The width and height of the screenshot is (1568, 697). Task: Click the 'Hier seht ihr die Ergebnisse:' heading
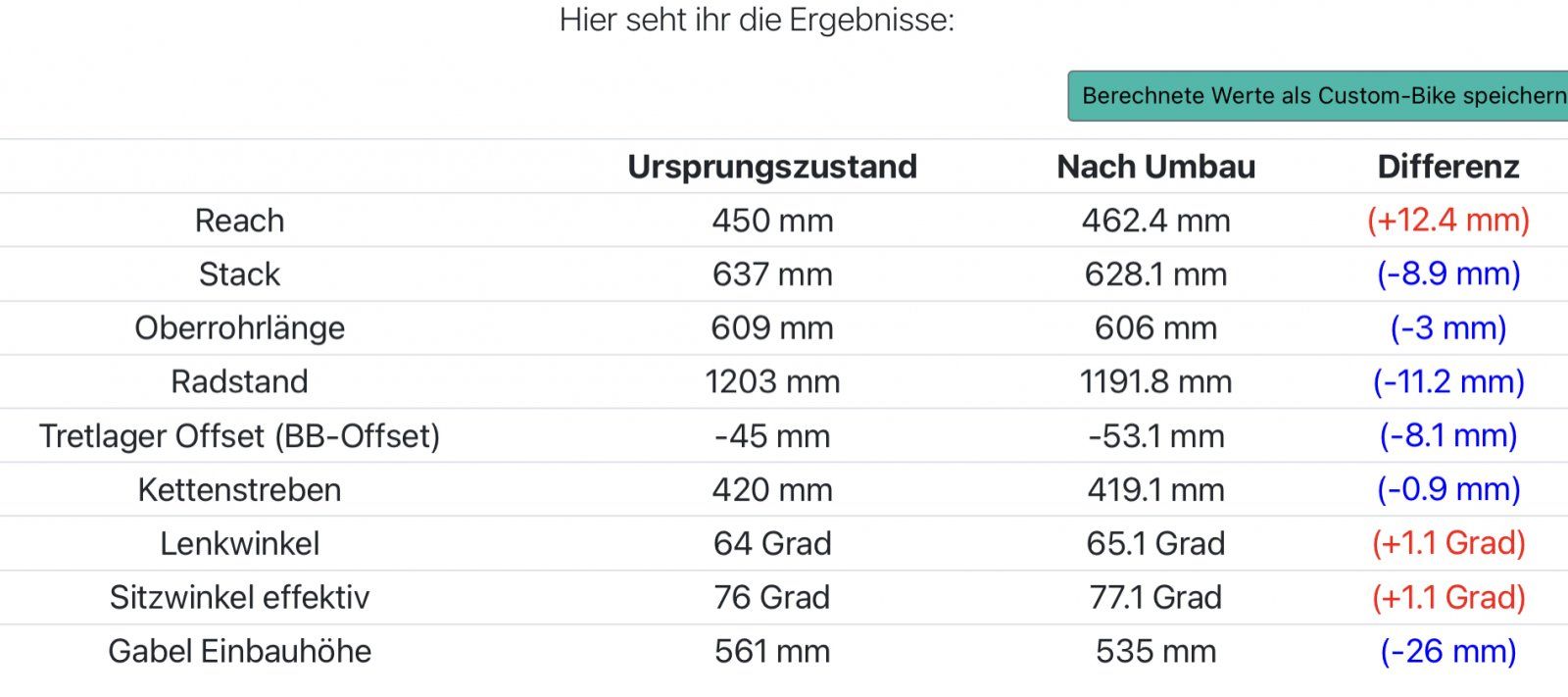(757, 20)
